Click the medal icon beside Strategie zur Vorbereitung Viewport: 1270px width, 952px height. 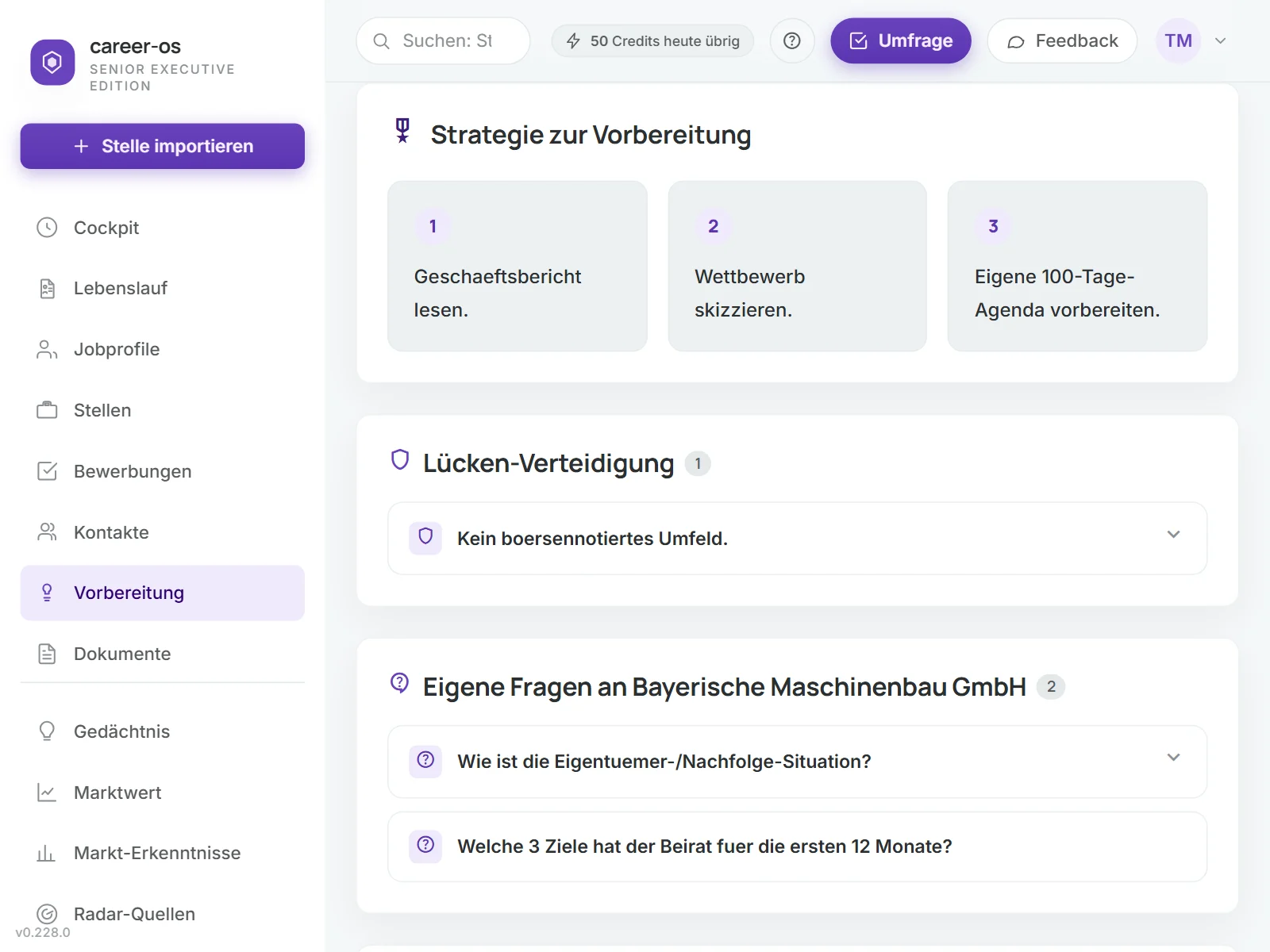402,130
